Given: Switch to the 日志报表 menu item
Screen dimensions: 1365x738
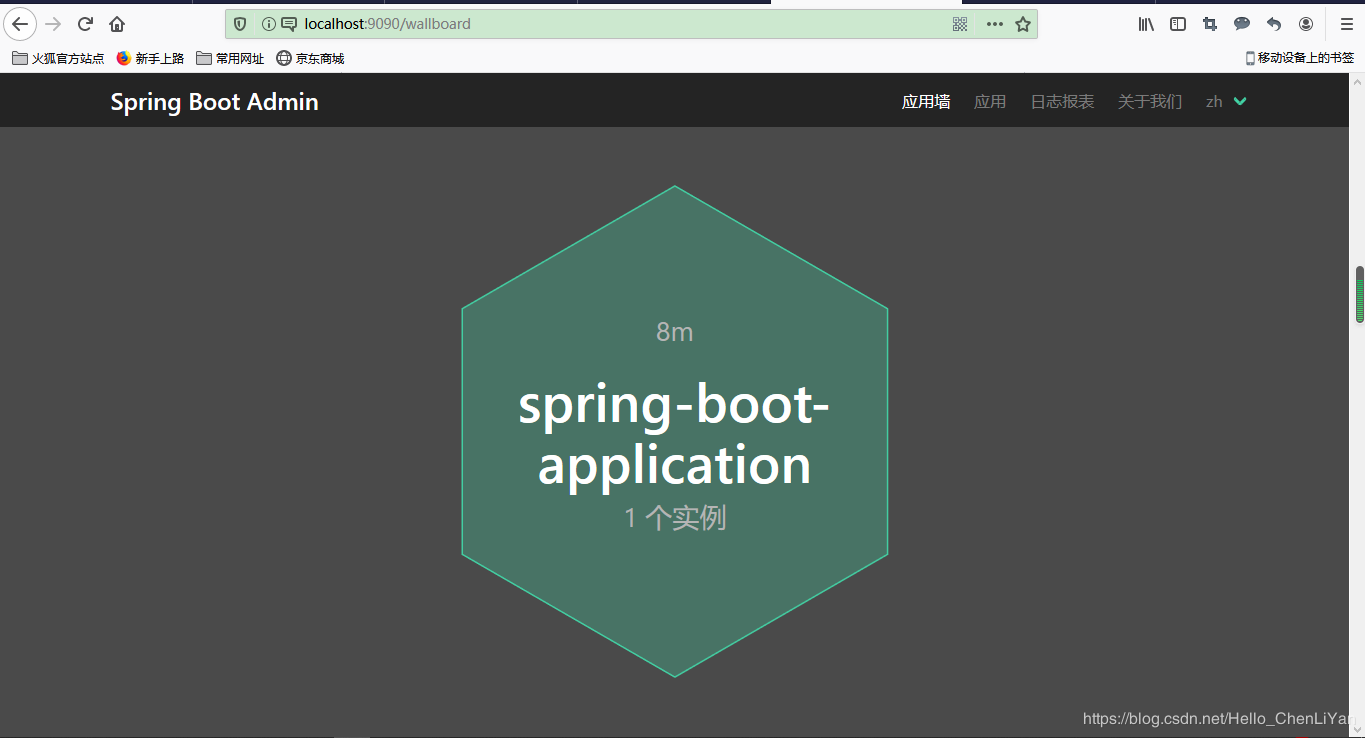Looking at the screenshot, I should pos(1061,101).
